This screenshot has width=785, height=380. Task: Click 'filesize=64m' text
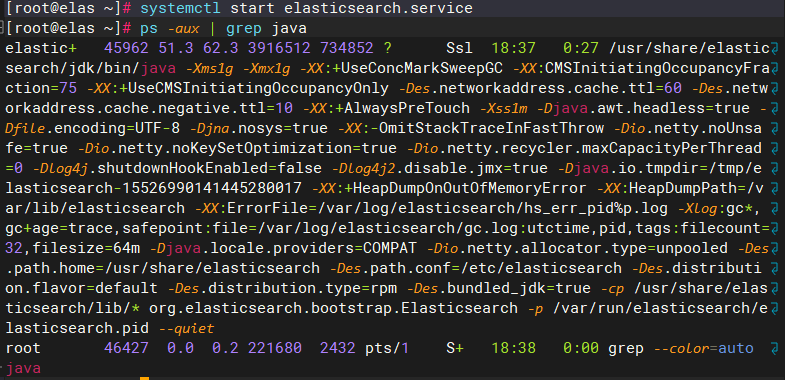pyautogui.click(x=86, y=248)
